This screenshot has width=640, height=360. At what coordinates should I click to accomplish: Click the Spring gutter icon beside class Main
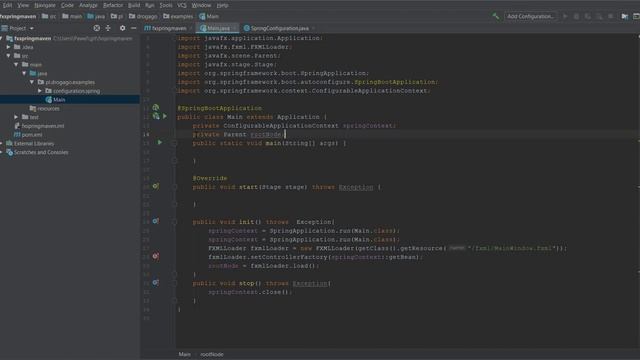[x=156, y=116]
